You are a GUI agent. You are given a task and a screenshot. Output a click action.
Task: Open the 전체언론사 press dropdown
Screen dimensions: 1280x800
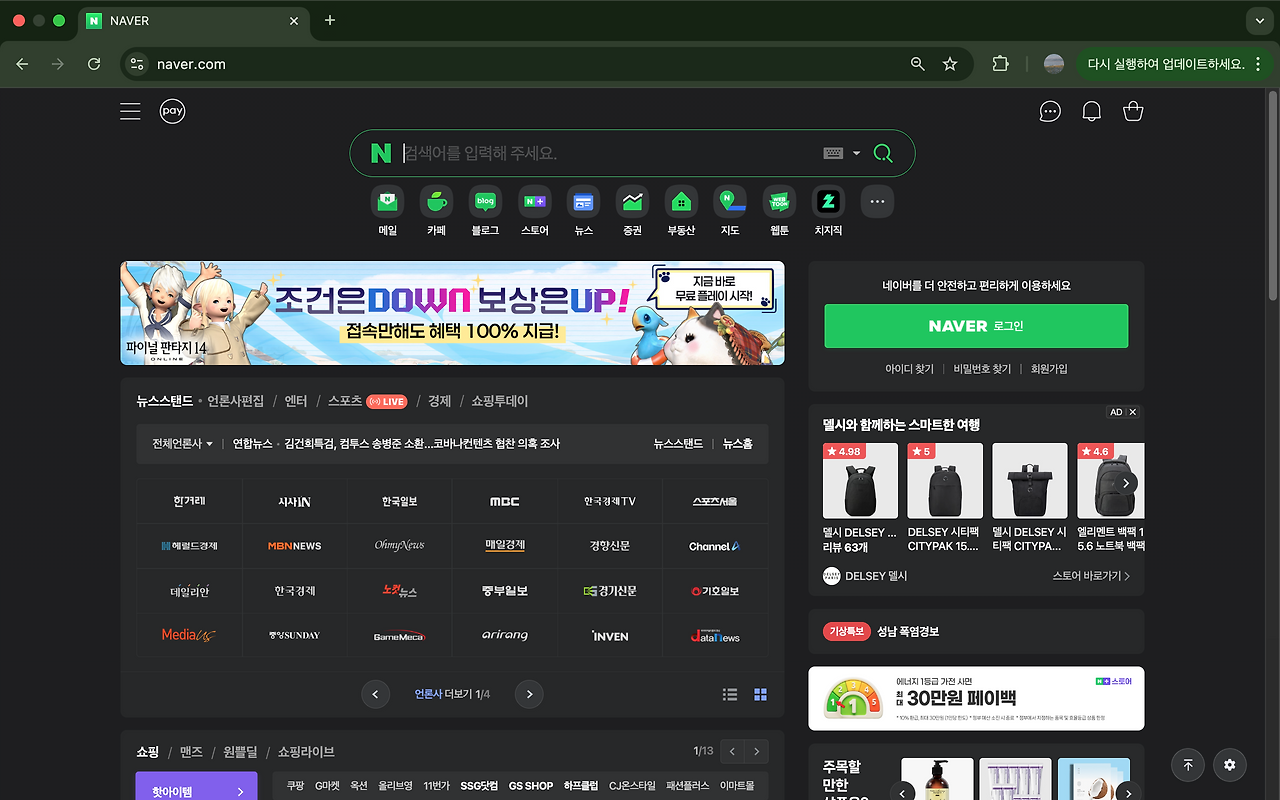click(182, 443)
